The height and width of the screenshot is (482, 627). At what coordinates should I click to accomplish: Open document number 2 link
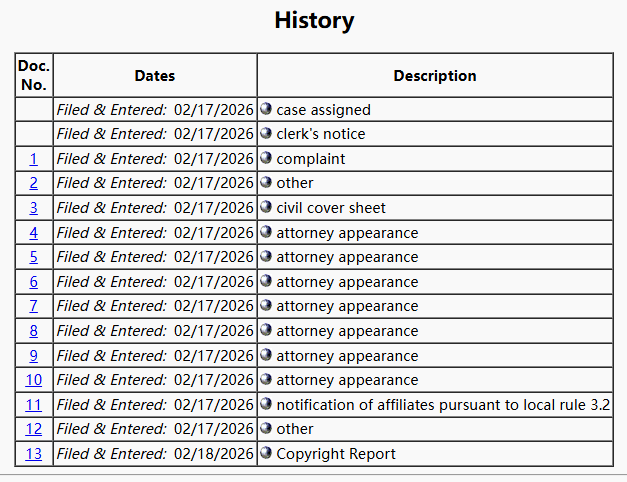pos(34,183)
